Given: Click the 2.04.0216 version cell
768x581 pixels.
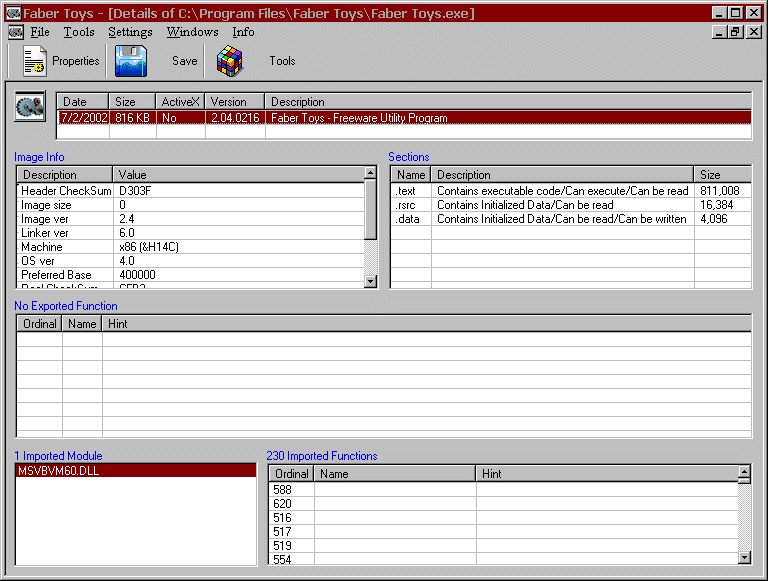Looking at the screenshot, I should tap(235, 118).
